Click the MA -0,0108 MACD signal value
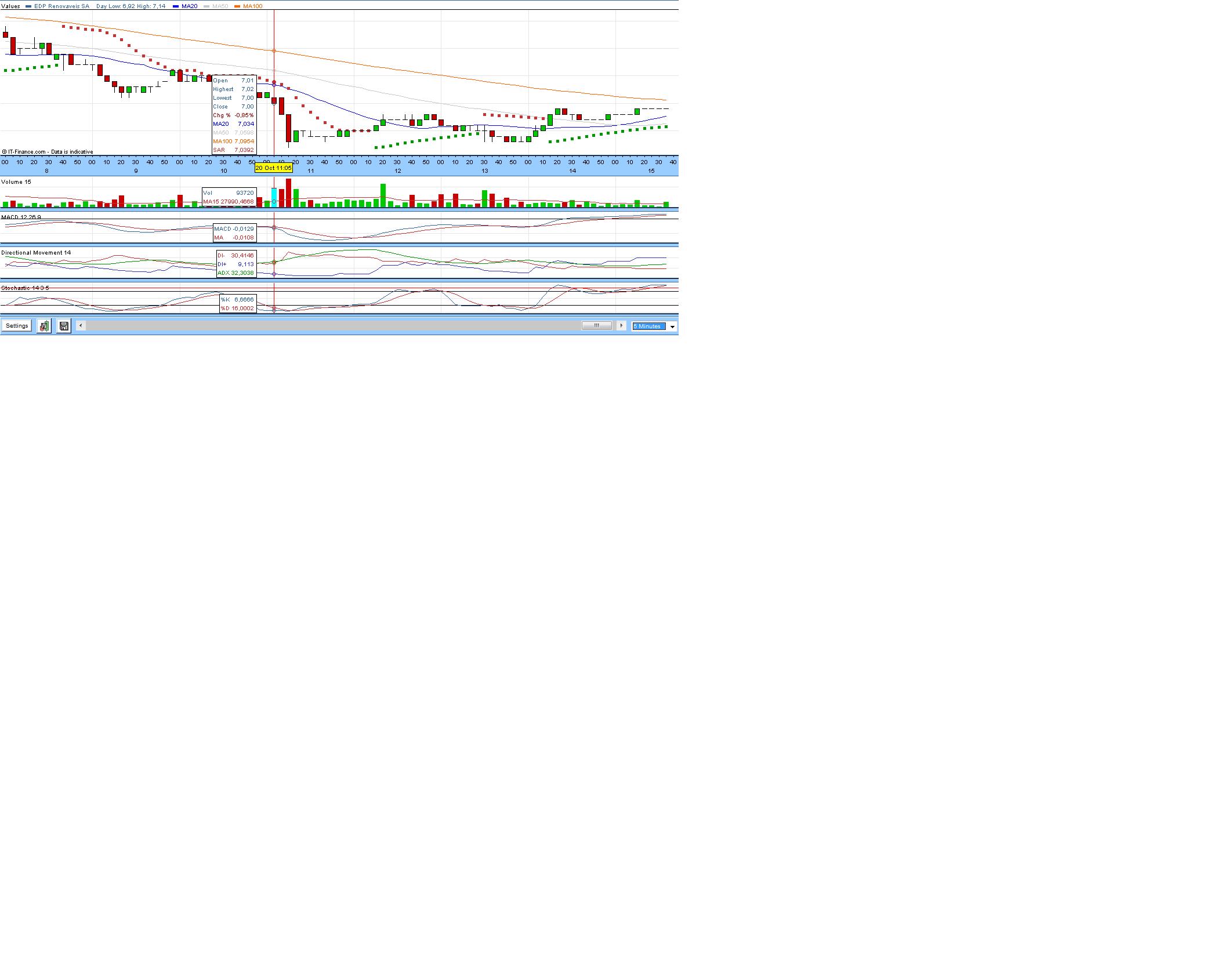Viewport: 1225px width, 980px height. click(234, 238)
